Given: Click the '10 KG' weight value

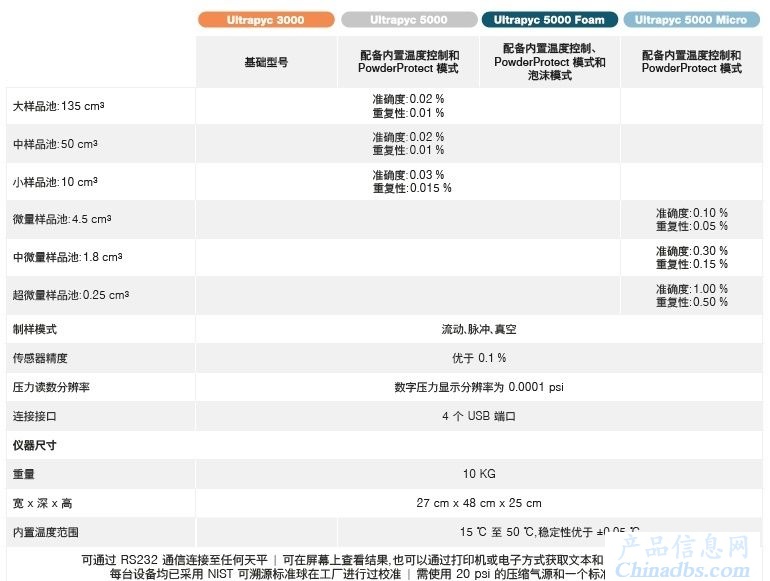Looking at the screenshot, I should click(479, 474).
